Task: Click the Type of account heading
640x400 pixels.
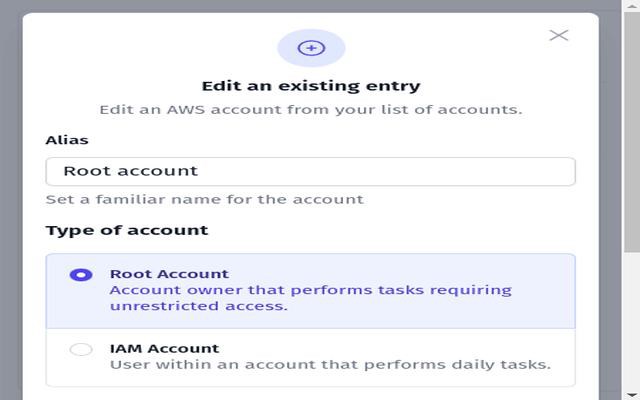Action: click(127, 230)
